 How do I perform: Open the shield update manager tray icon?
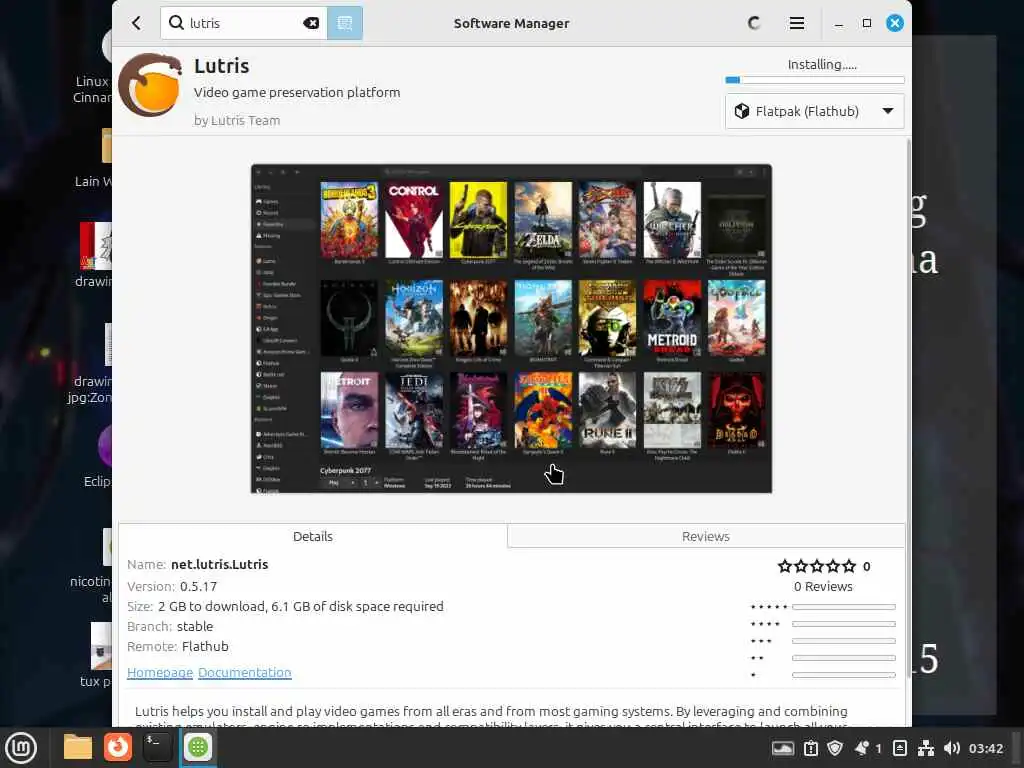[x=835, y=748]
